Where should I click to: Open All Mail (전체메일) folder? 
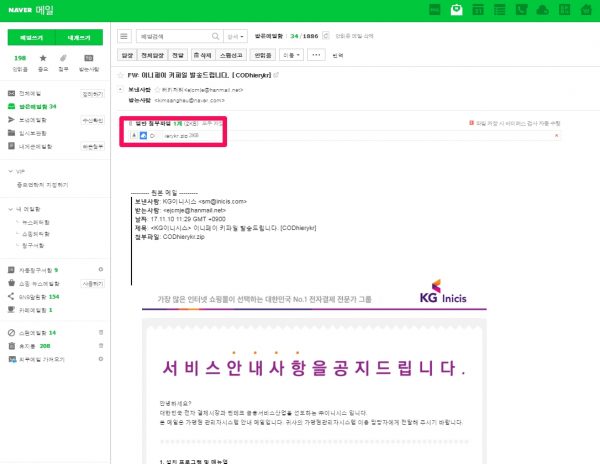(x=30, y=93)
